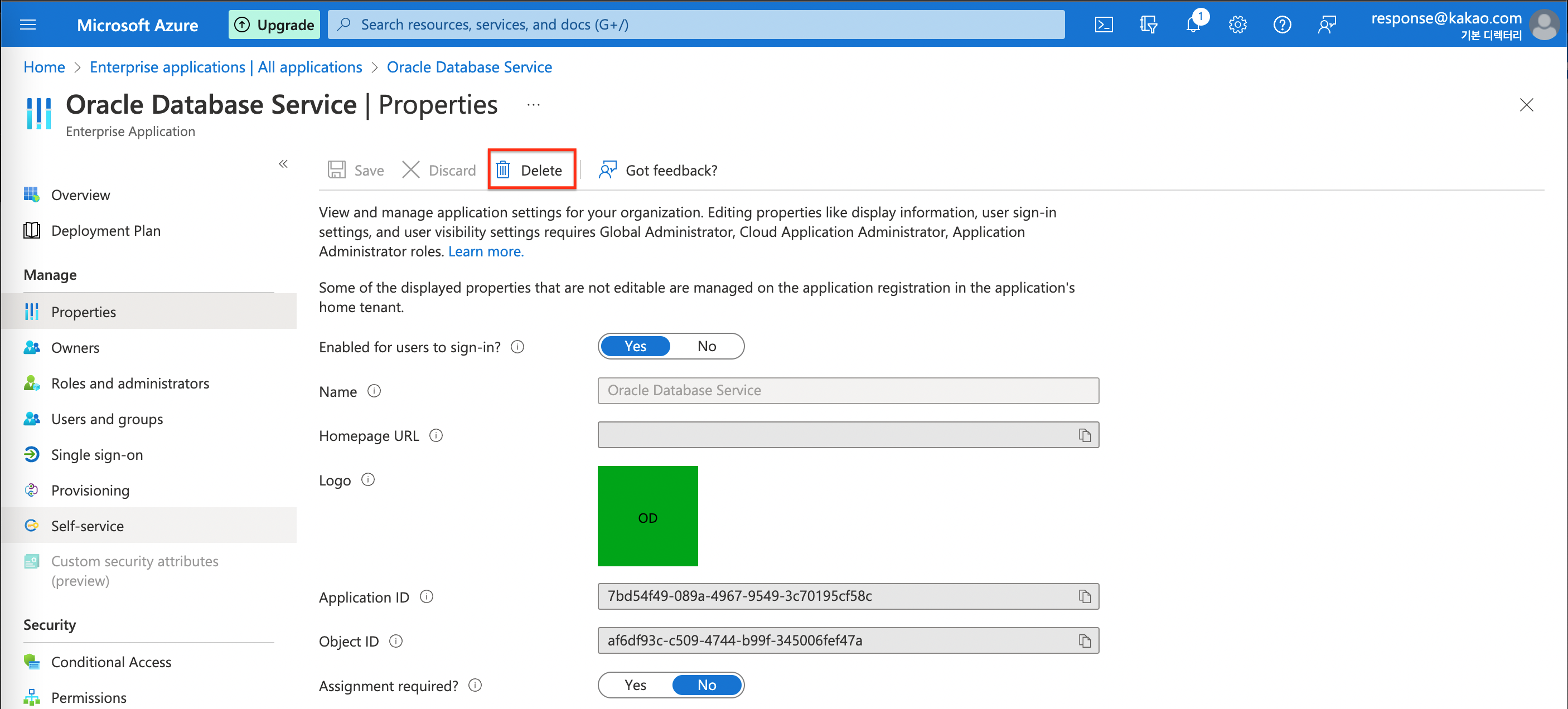
Task: Click the Object ID field
Action: 848,640
